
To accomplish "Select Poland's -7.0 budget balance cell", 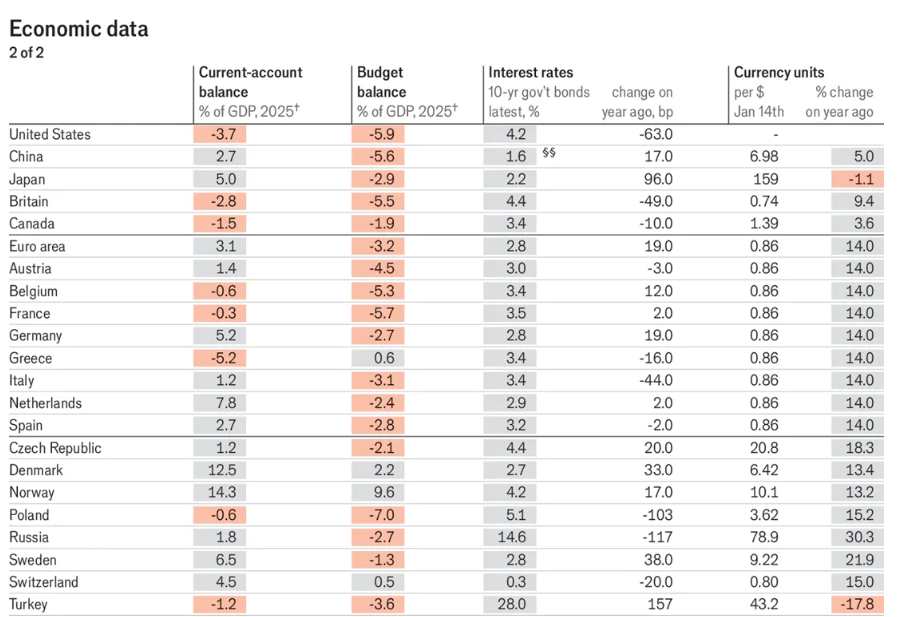I will point(378,515).
